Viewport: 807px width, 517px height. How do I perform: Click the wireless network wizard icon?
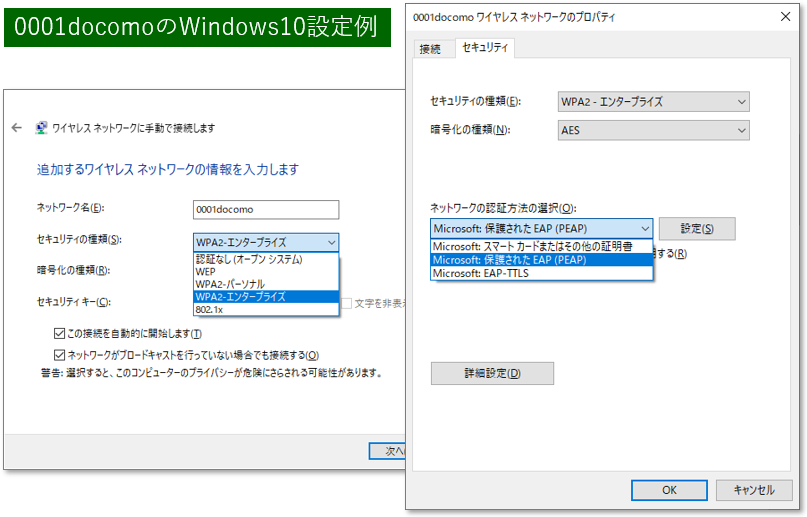[41, 128]
